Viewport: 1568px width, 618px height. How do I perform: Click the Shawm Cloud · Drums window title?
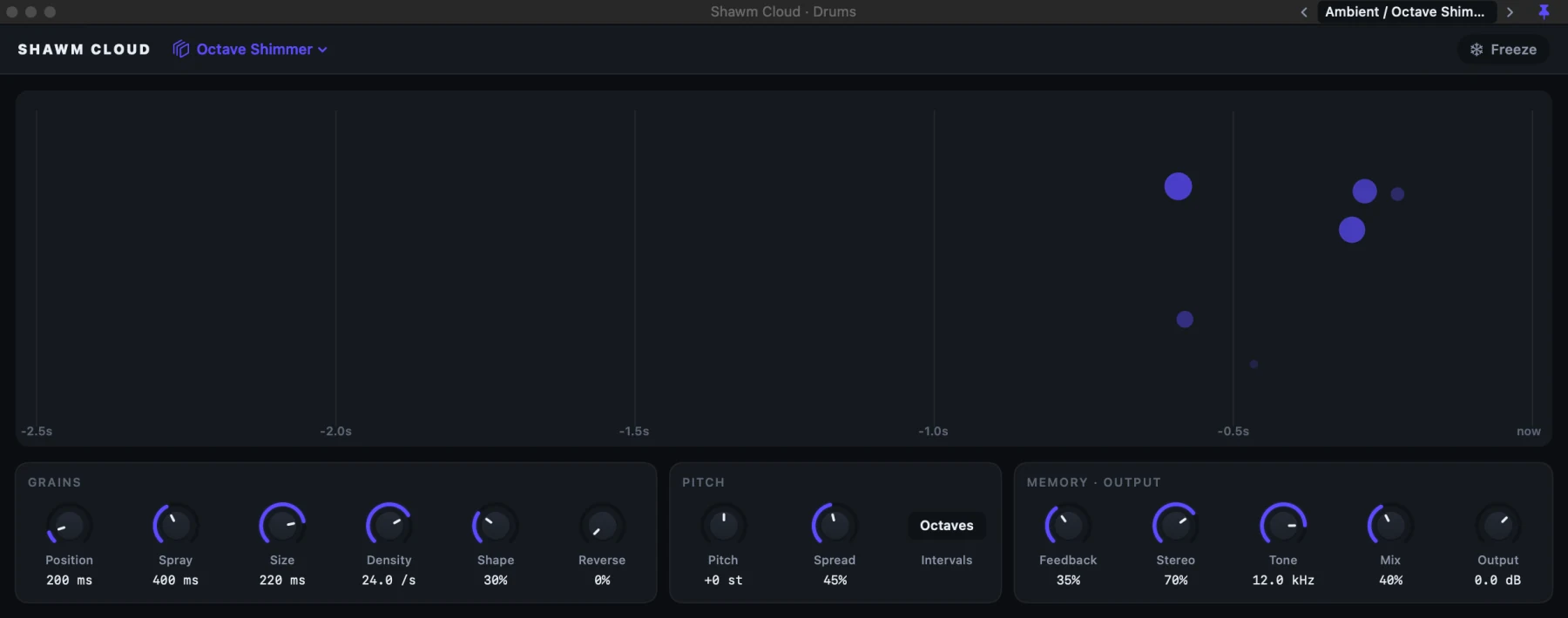783,12
